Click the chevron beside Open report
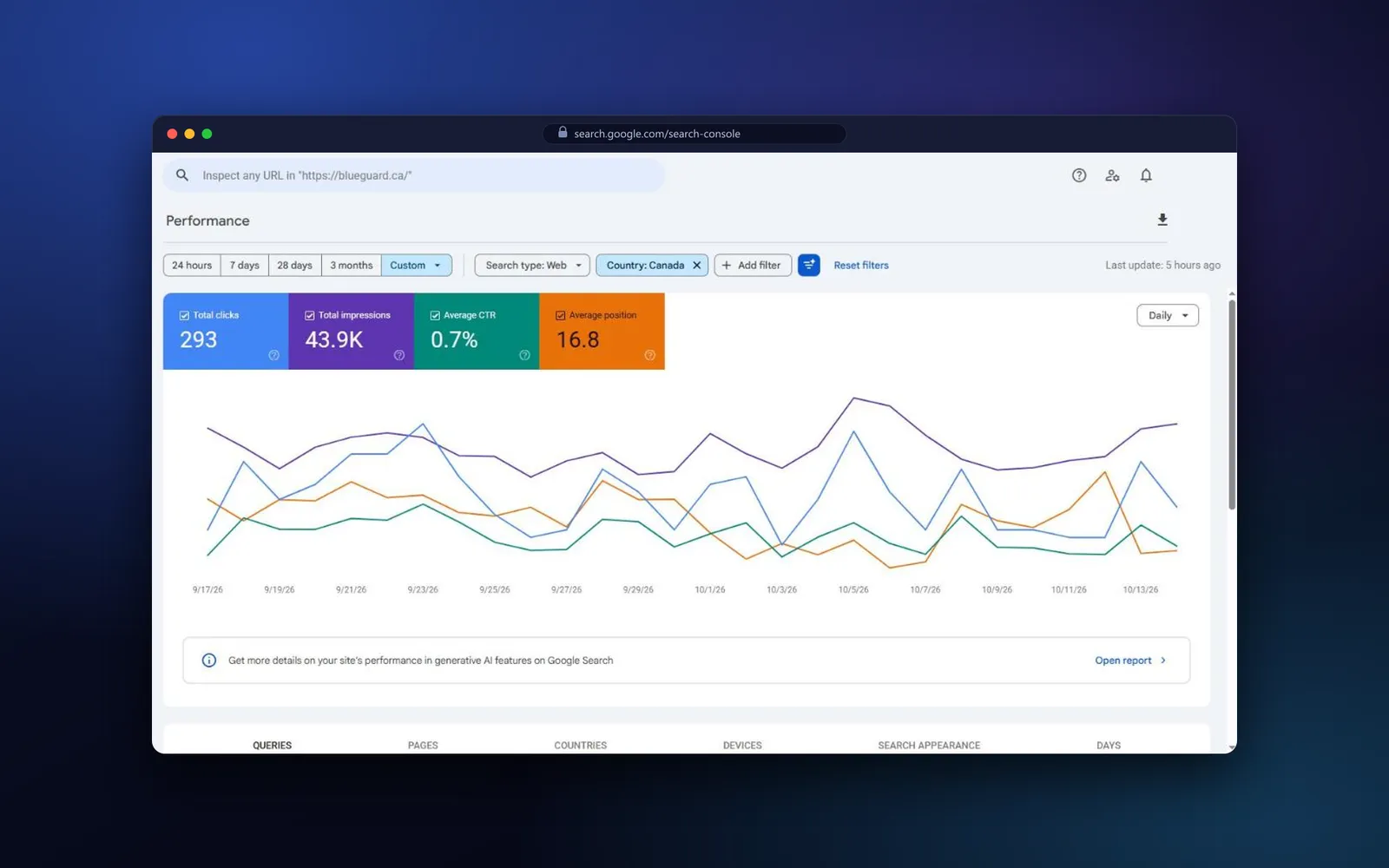The width and height of the screenshot is (1389, 868). pos(1163,661)
